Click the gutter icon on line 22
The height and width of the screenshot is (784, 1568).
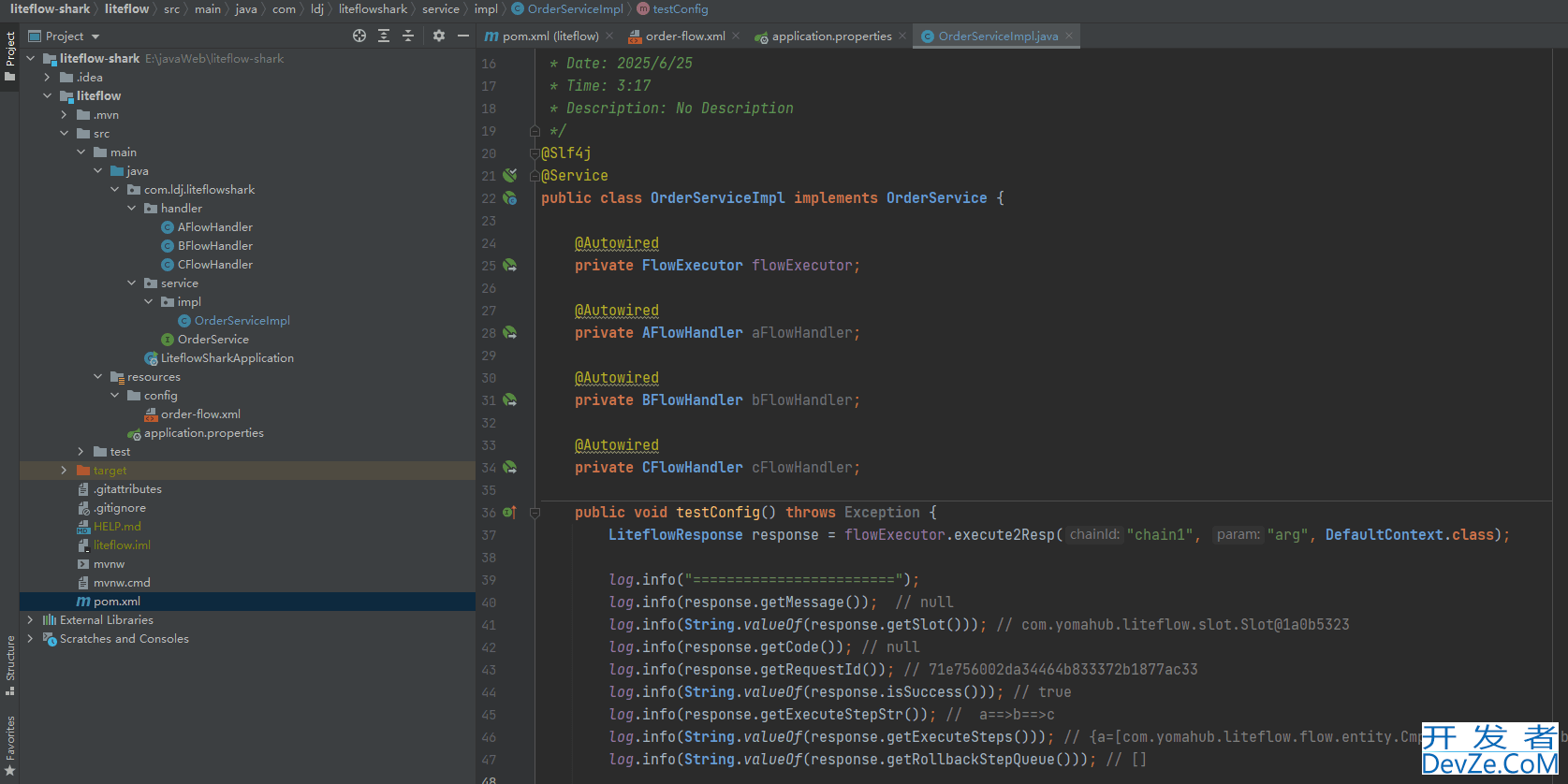(x=510, y=197)
